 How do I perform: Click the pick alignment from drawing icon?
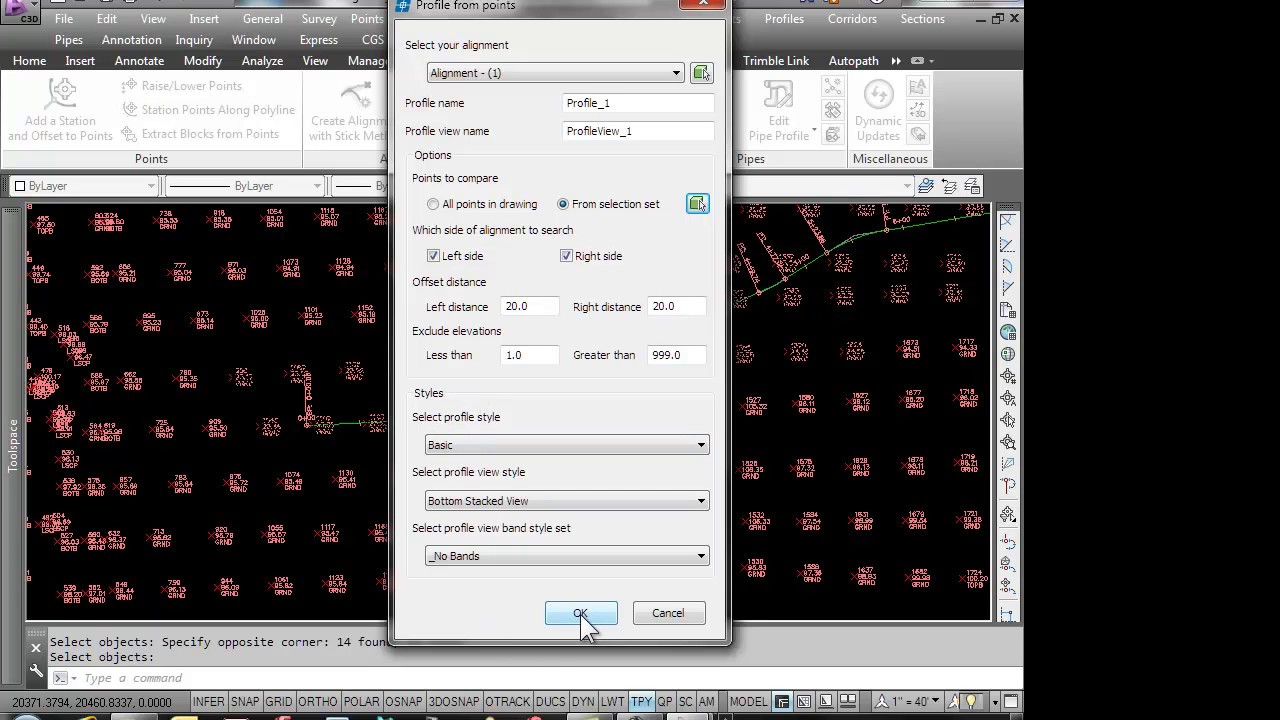click(x=701, y=73)
